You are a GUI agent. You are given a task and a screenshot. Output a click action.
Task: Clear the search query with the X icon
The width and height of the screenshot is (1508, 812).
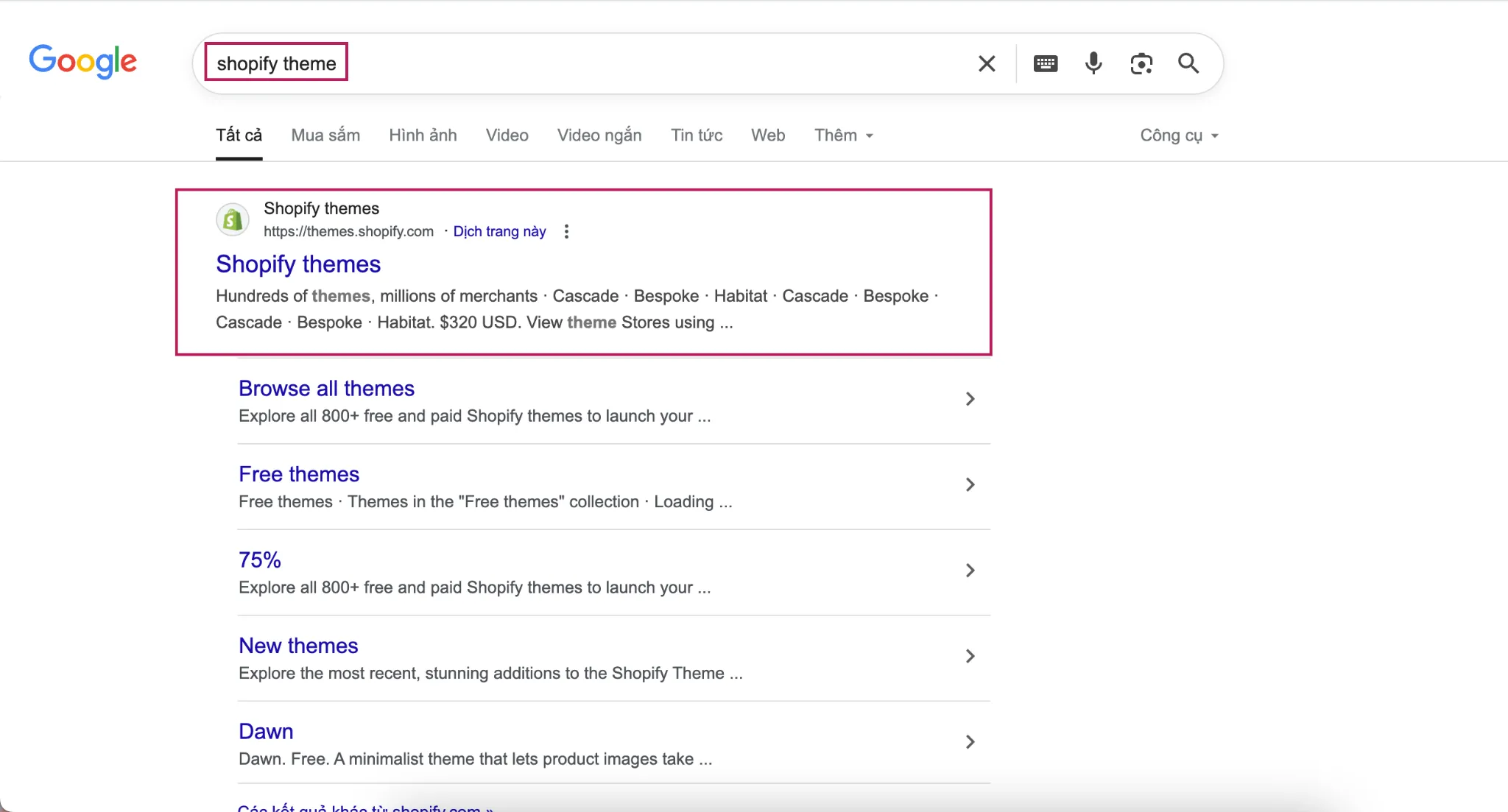[987, 64]
